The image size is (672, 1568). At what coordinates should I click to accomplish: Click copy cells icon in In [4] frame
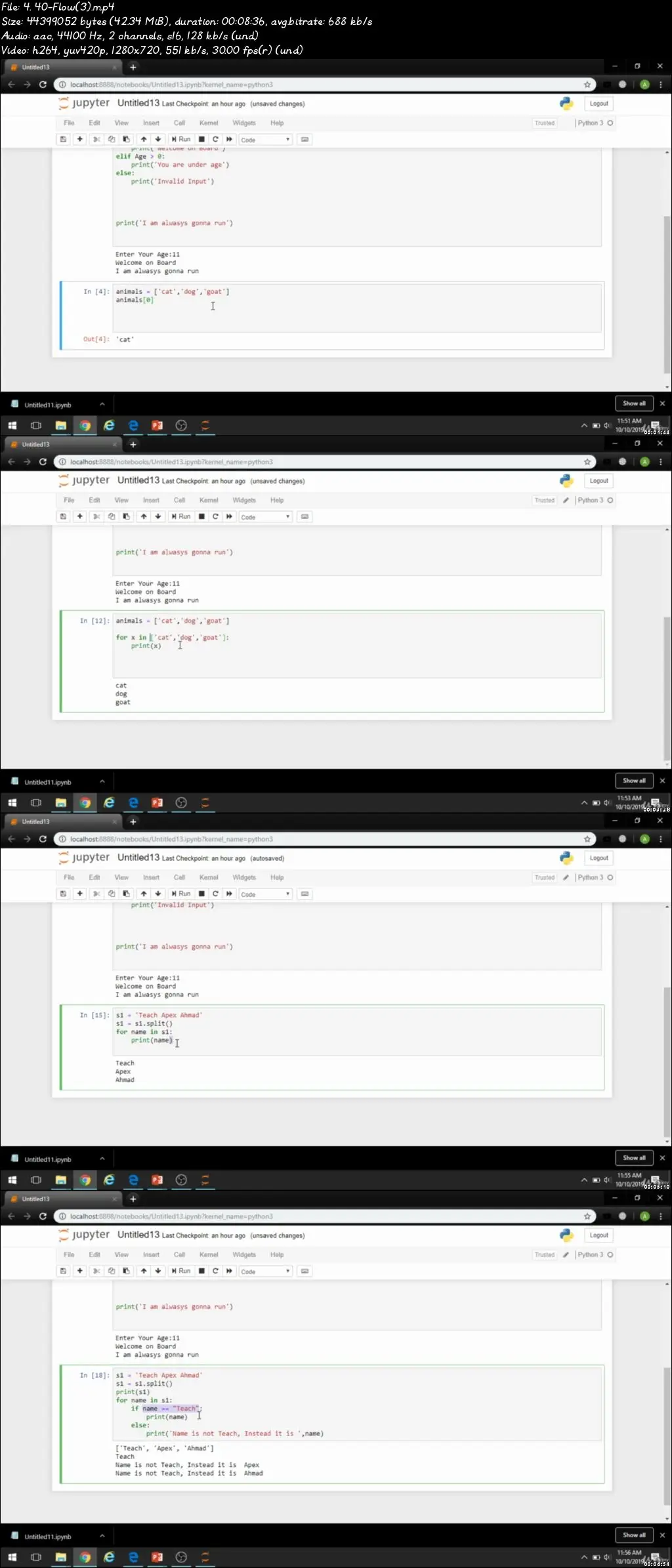pos(112,139)
